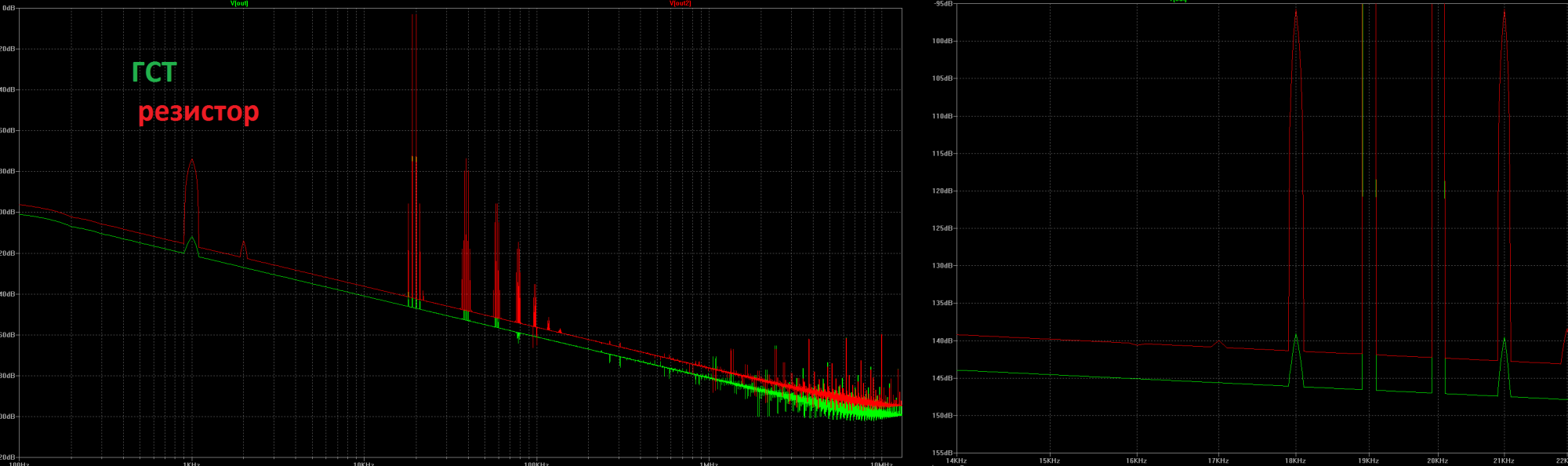Click the -95dB label in right plot
The image size is (1568, 466).
click(943, 4)
